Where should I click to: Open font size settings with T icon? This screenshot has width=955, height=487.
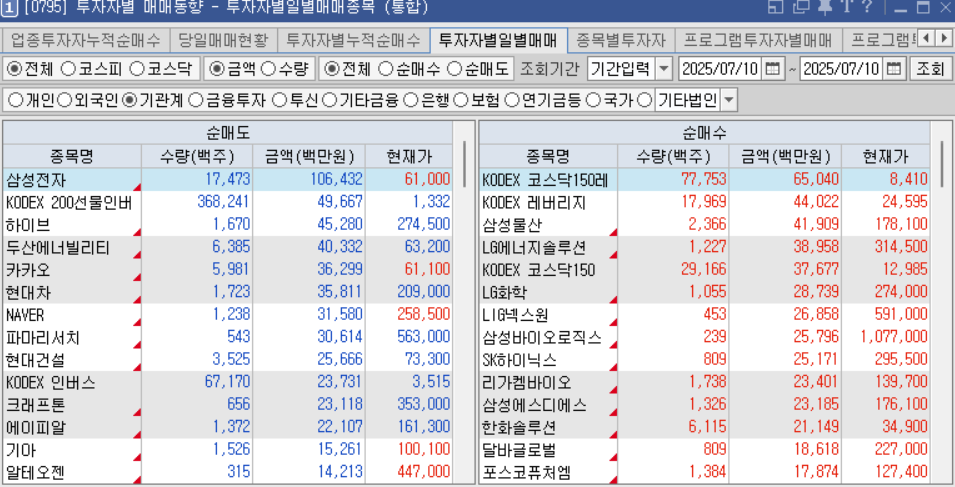(x=847, y=7)
